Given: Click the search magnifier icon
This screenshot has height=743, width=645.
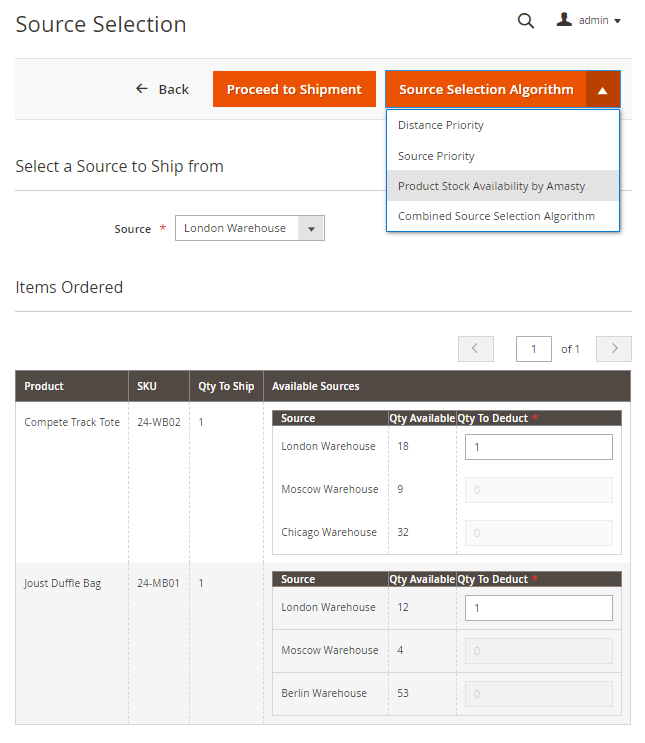Looking at the screenshot, I should click(525, 21).
